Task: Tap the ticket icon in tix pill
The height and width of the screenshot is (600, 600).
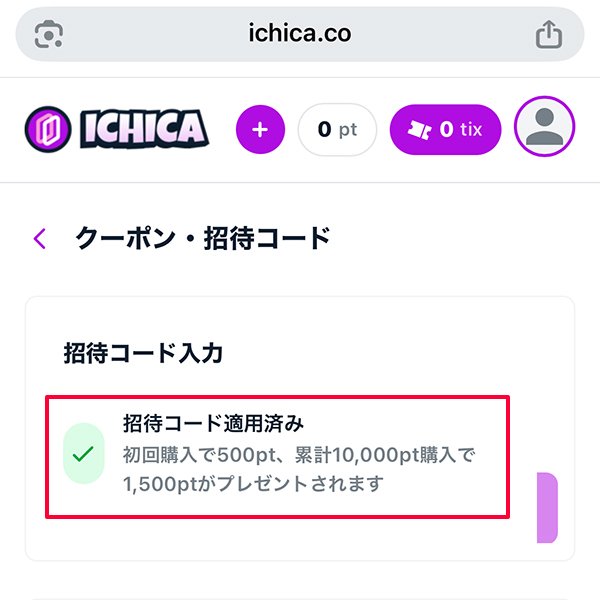Action: click(x=420, y=130)
